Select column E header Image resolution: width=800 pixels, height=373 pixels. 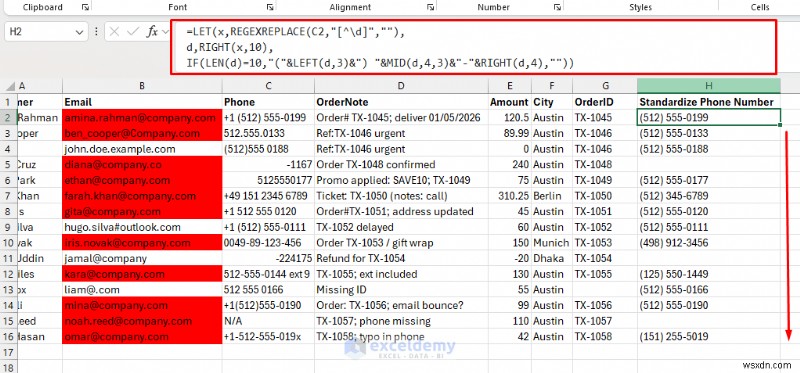(510, 86)
